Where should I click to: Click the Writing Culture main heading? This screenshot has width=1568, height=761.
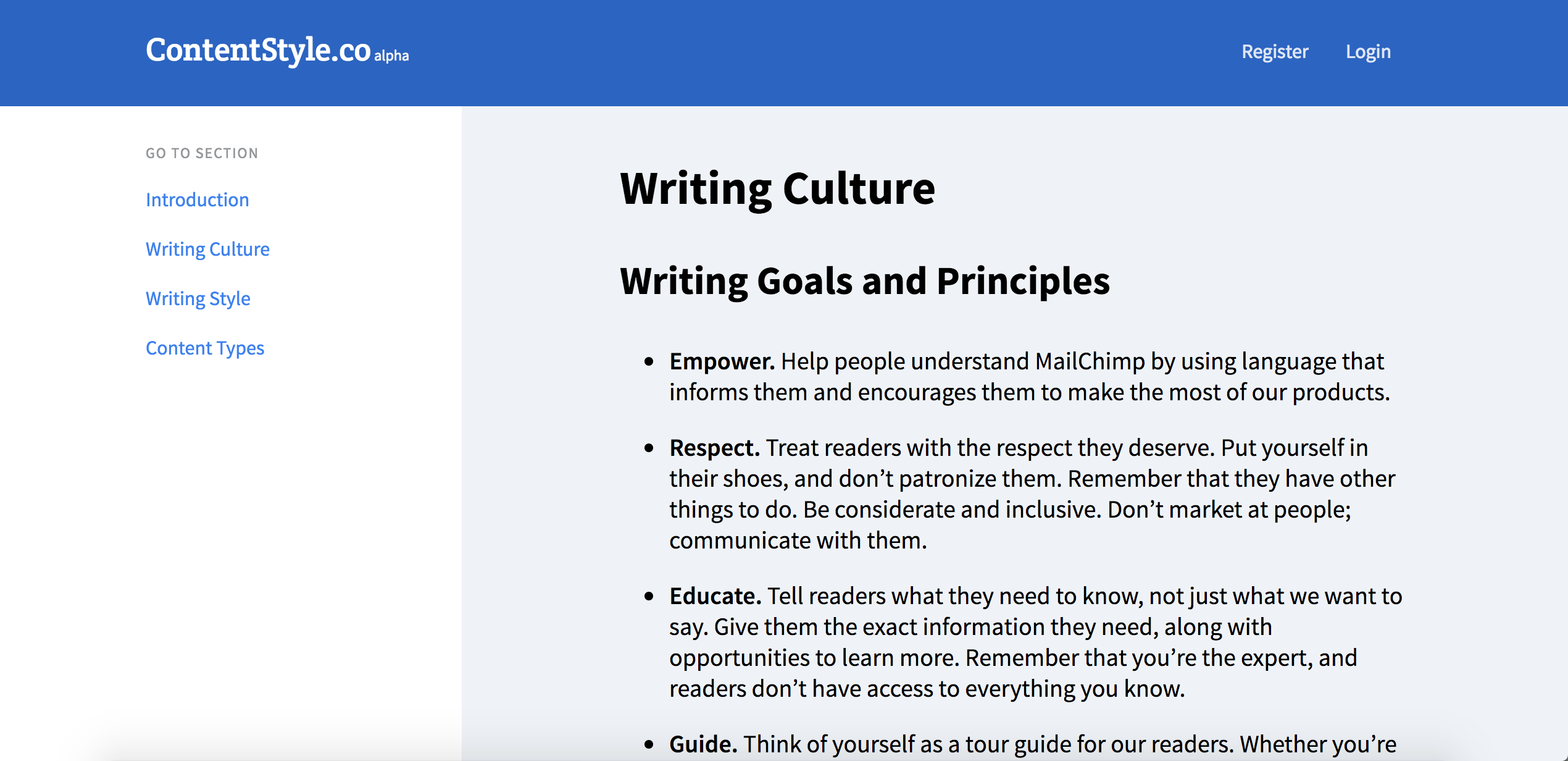(x=777, y=188)
